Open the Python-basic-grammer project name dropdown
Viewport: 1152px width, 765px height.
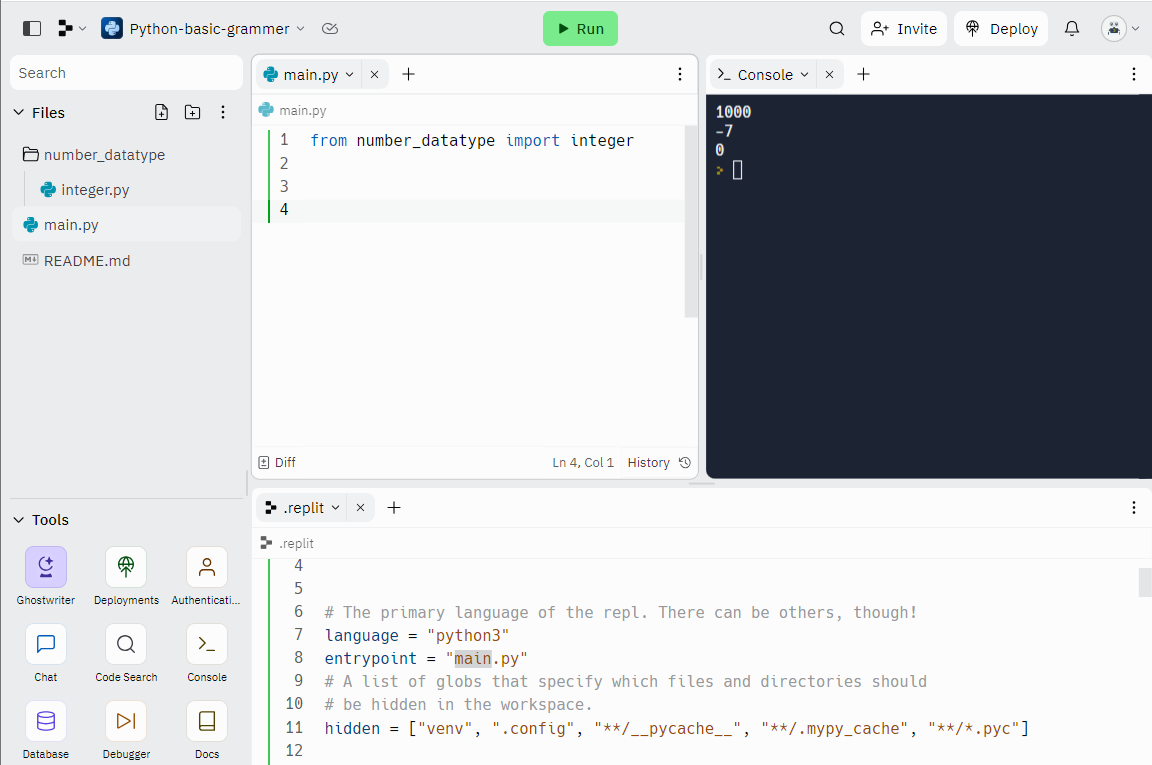pos(203,29)
